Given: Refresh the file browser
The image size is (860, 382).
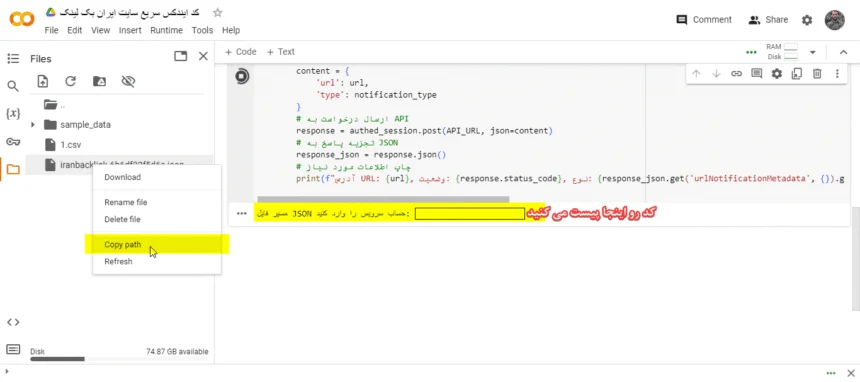Looking at the screenshot, I should 70,81.
